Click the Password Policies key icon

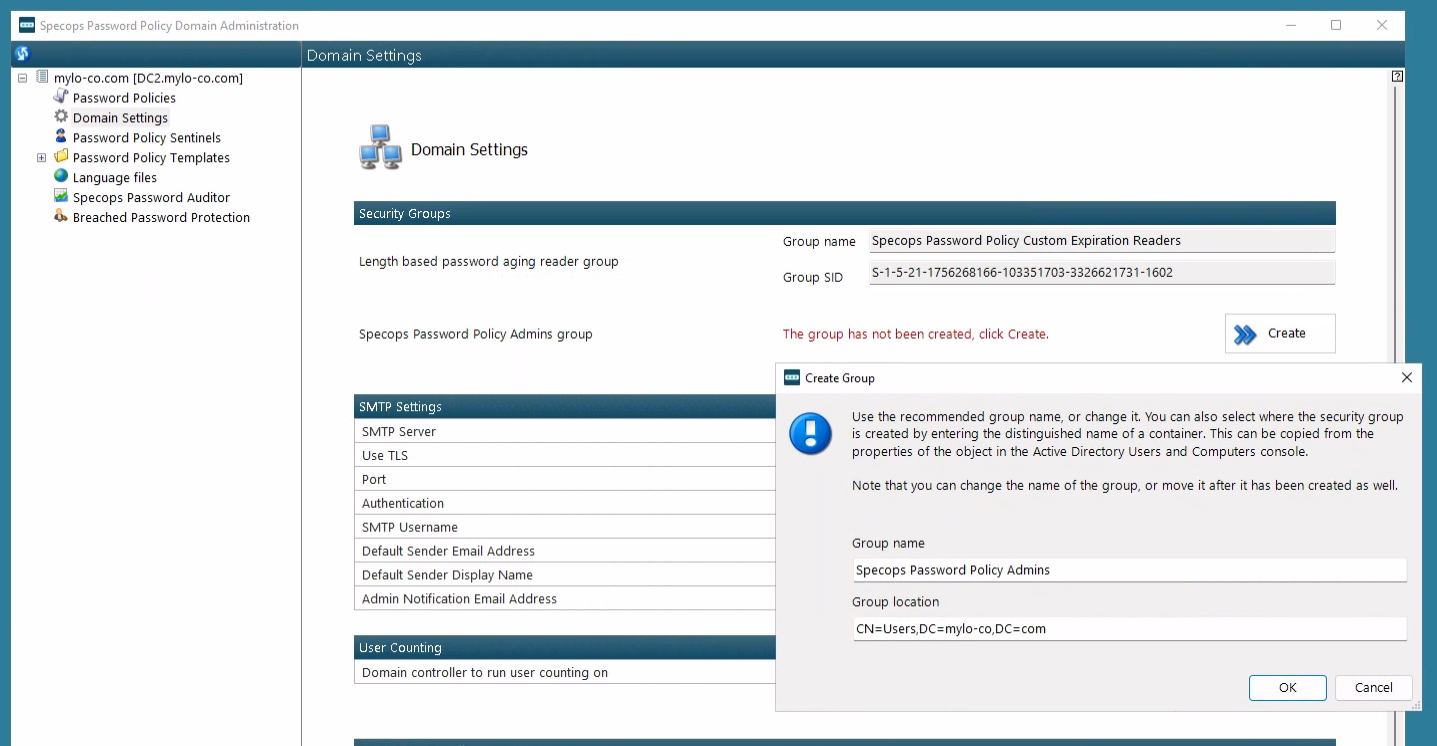click(61, 97)
